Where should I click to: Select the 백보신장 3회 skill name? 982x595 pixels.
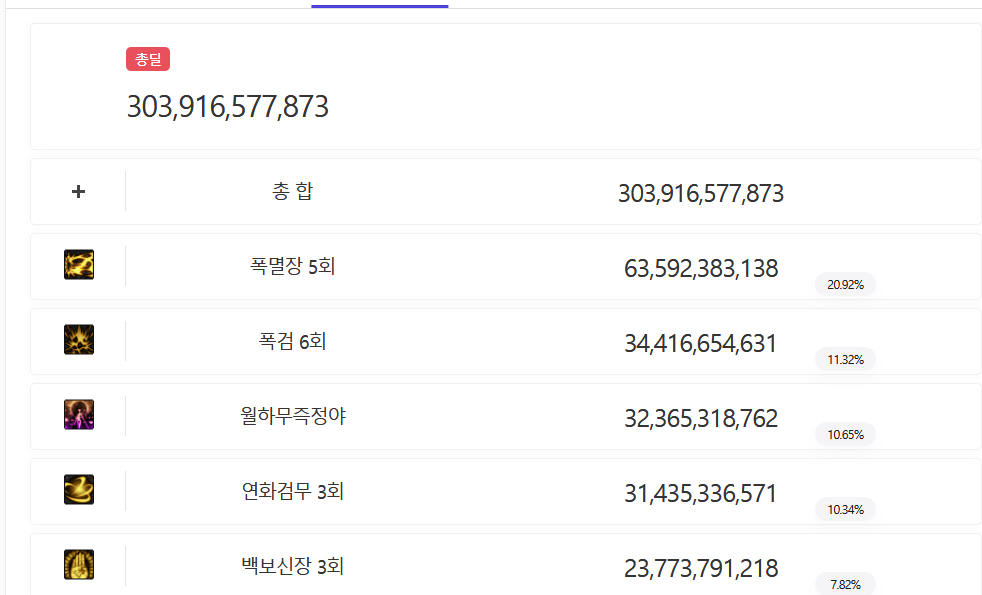click(292, 566)
